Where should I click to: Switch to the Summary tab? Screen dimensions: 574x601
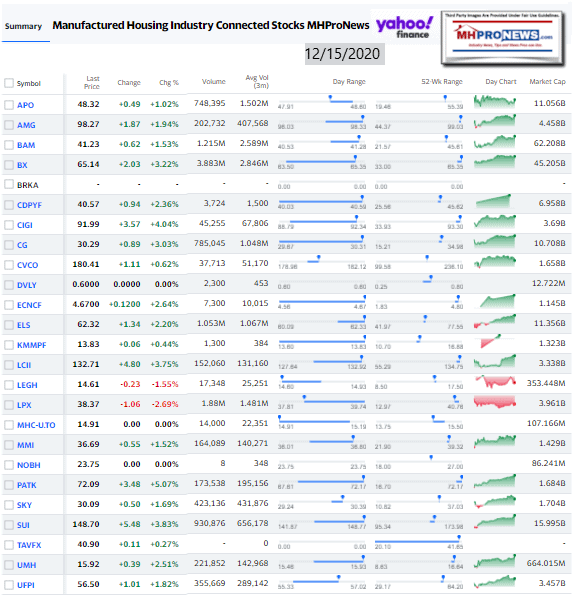(23, 26)
